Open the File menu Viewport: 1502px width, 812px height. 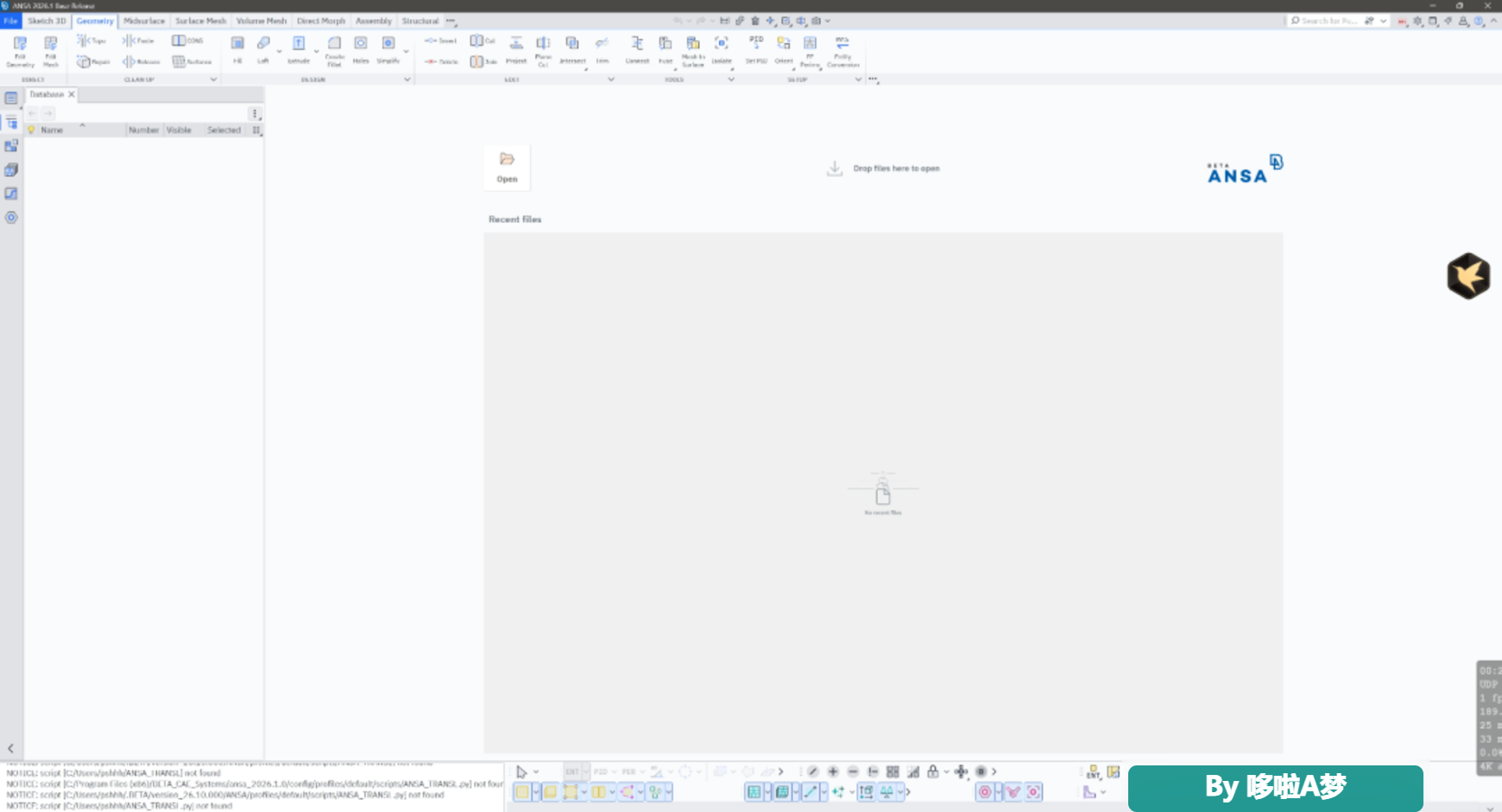coord(10,21)
